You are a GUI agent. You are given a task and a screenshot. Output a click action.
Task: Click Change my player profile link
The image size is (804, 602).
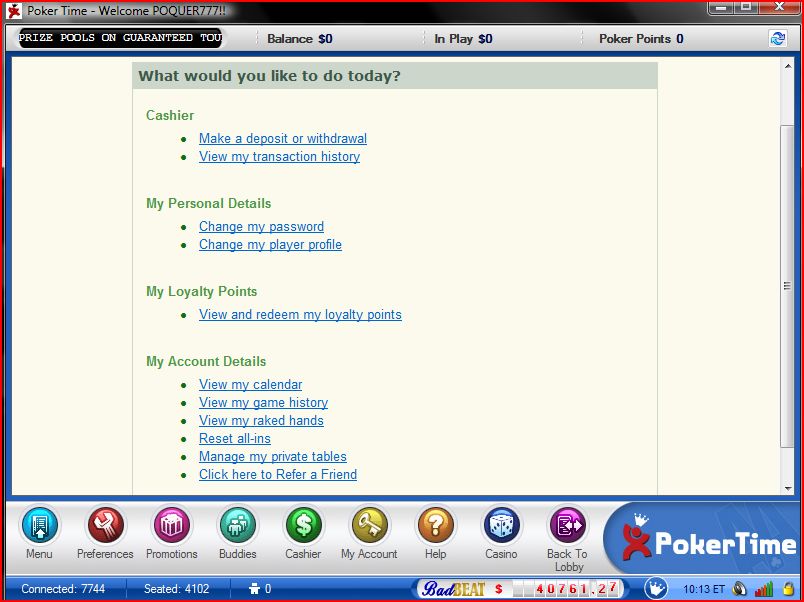tap(270, 245)
